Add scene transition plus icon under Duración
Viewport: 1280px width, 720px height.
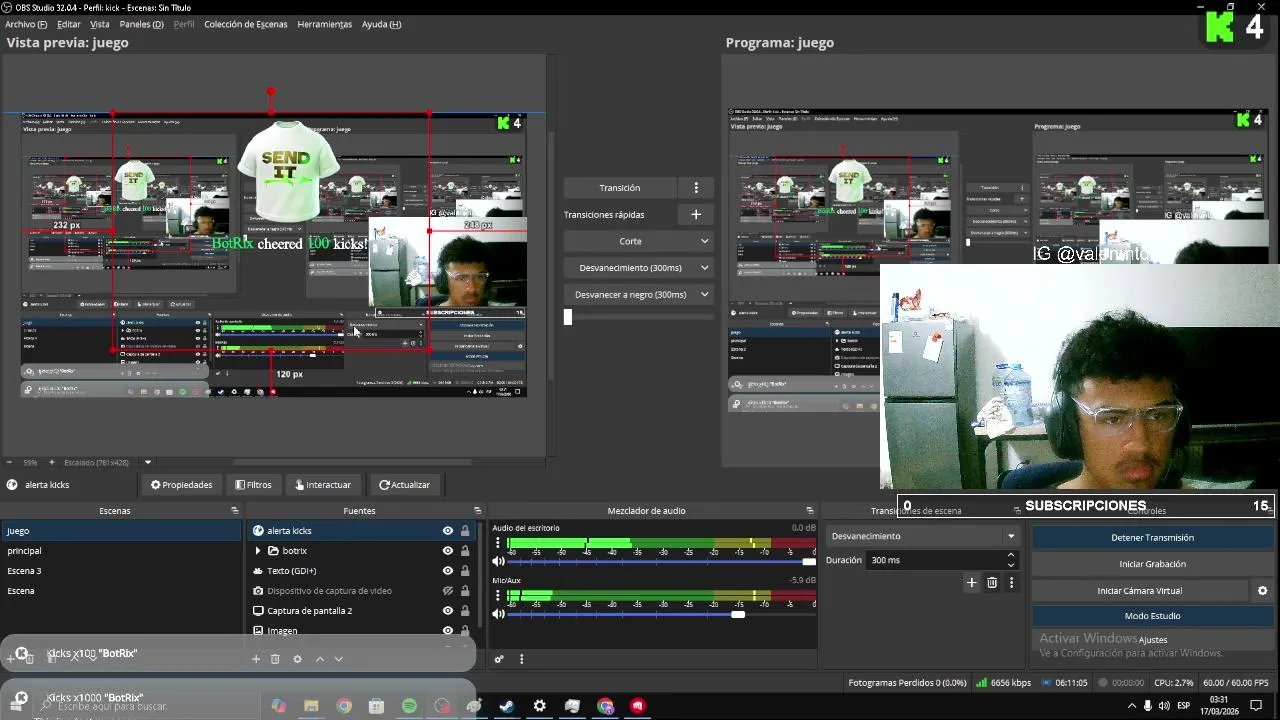971,583
